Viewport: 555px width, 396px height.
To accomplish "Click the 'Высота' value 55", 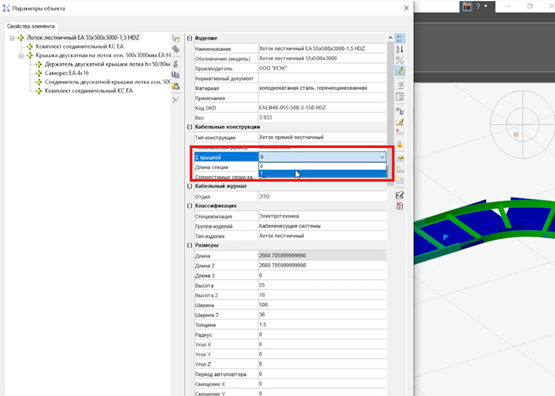I will tap(322, 285).
